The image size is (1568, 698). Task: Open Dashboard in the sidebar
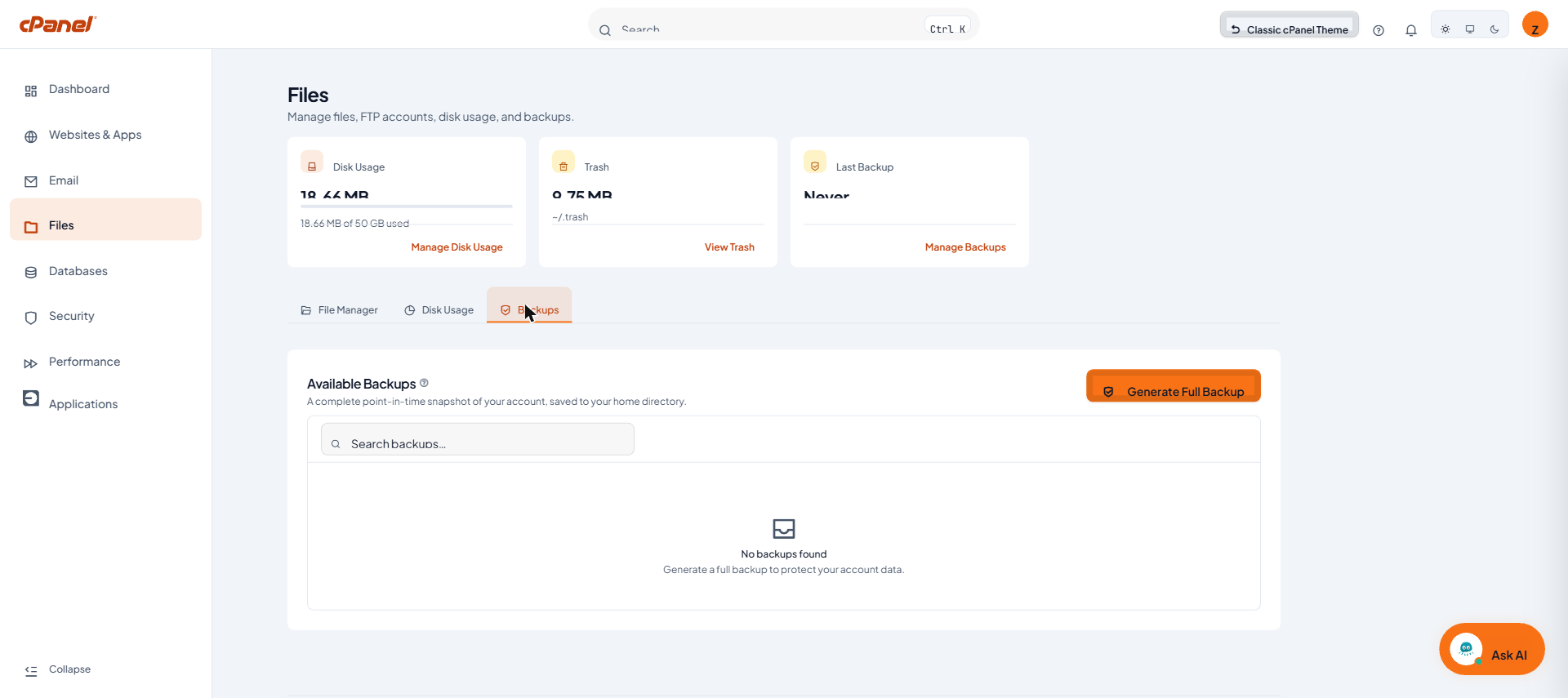pos(105,90)
